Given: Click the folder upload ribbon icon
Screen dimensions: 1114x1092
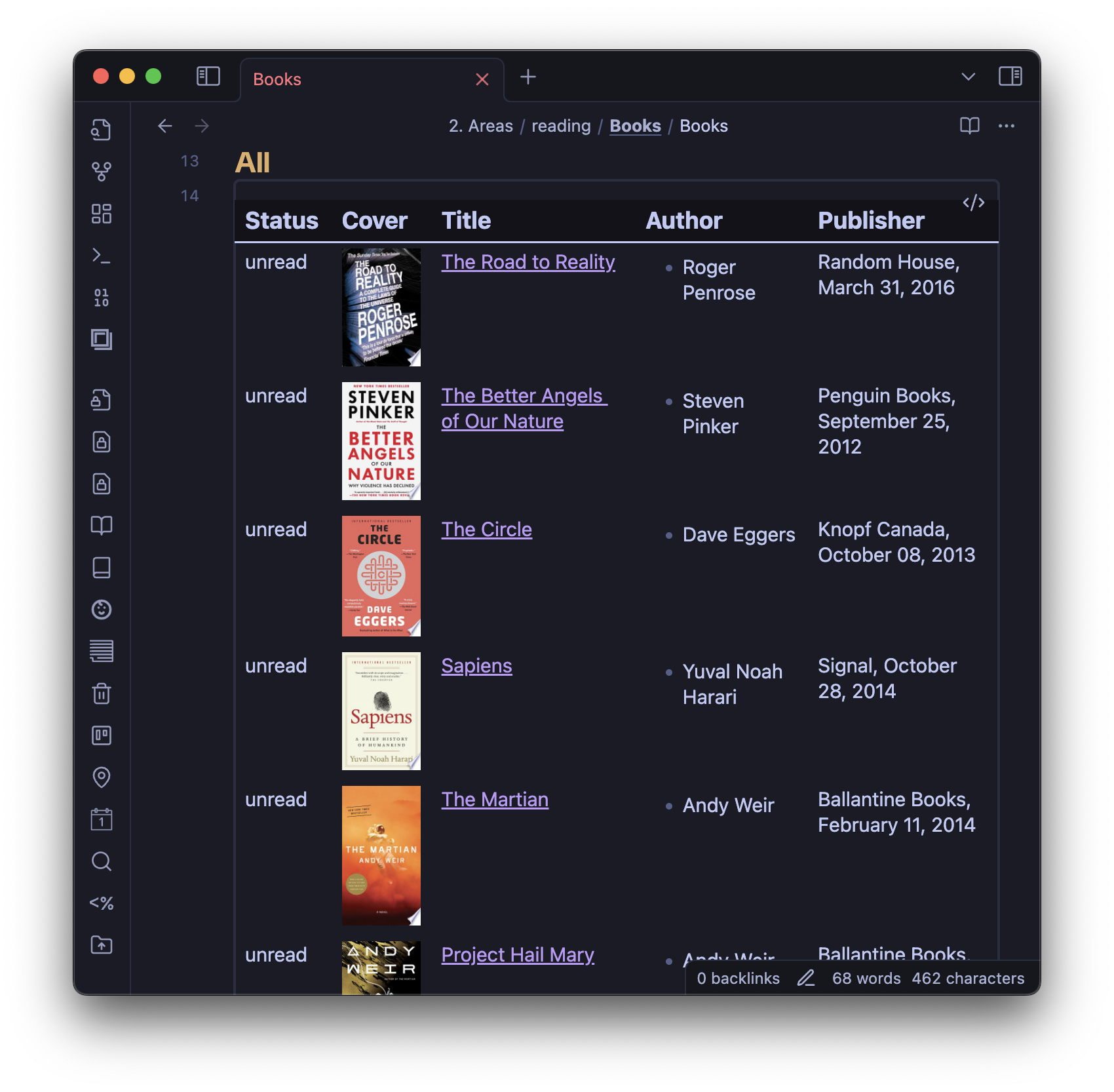Looking at the screenshot, I should [101, 945].
